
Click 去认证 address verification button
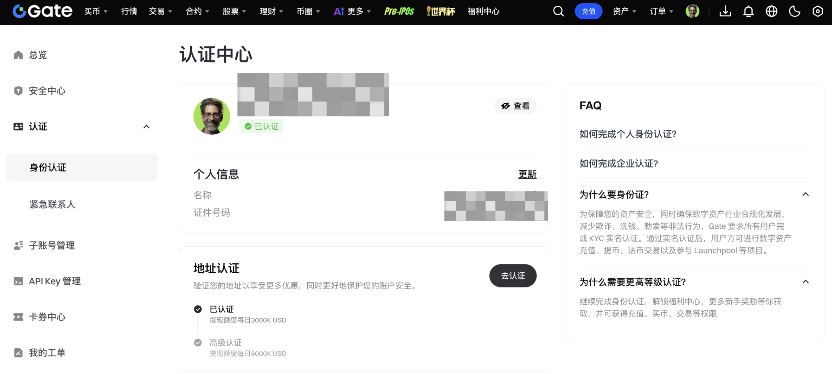[513, 276]
